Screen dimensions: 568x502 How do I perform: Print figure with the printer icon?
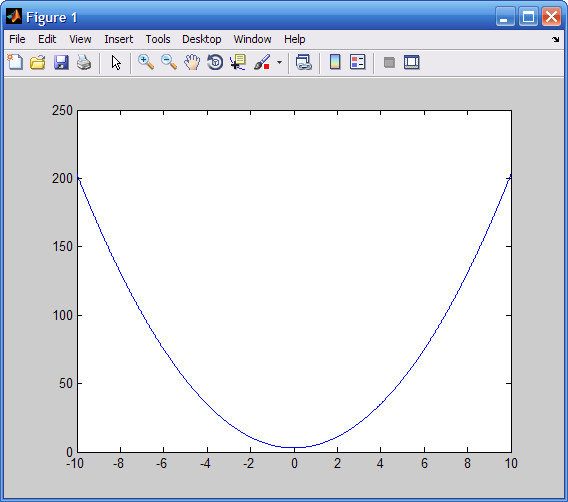[84, 62]
